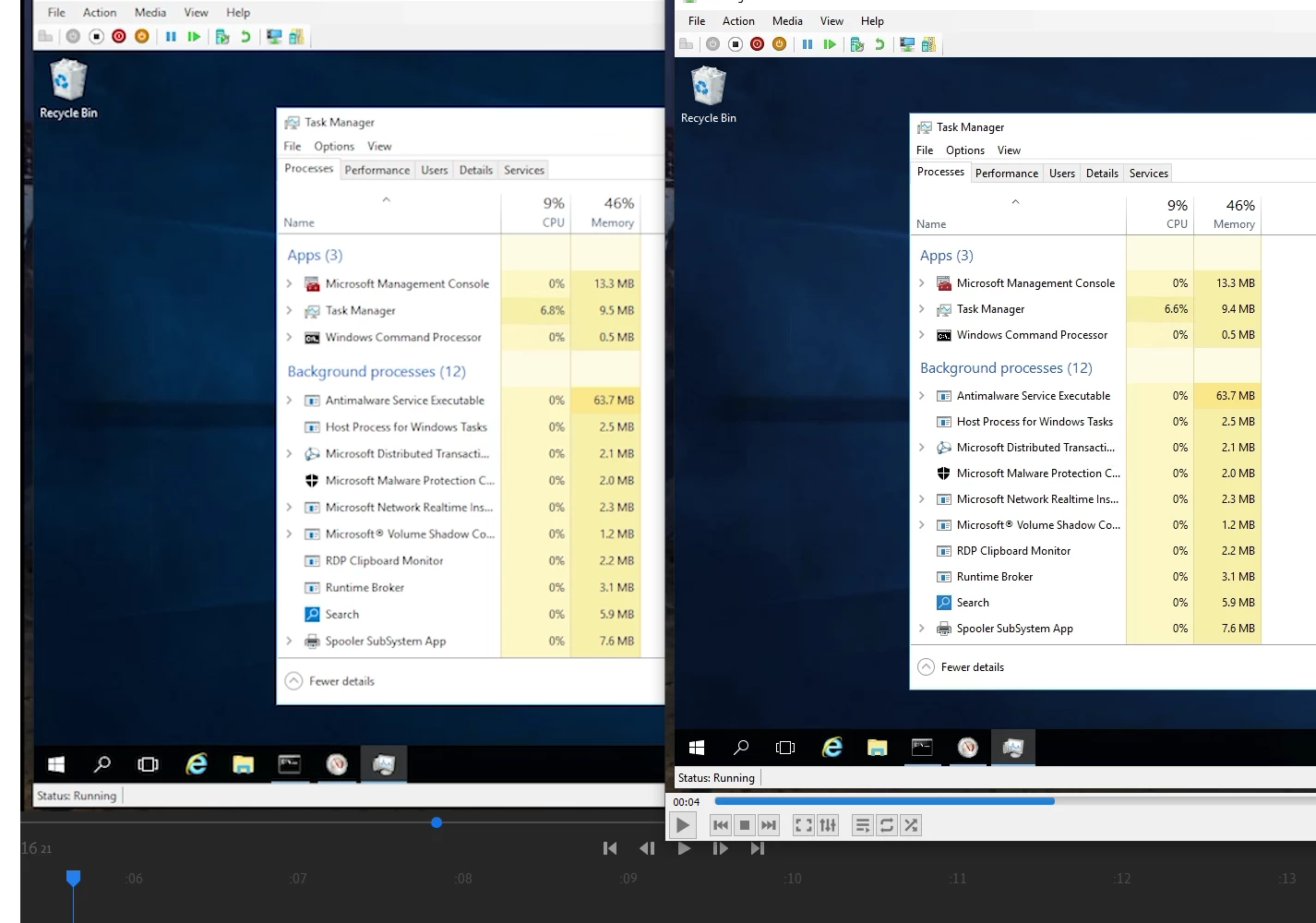Click the blue playhead marker on timeline
1316x923 pixels.
click(73, 877)
